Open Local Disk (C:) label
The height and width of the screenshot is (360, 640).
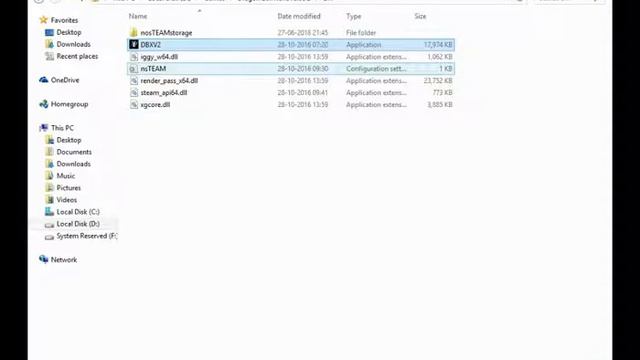(78, 212)
